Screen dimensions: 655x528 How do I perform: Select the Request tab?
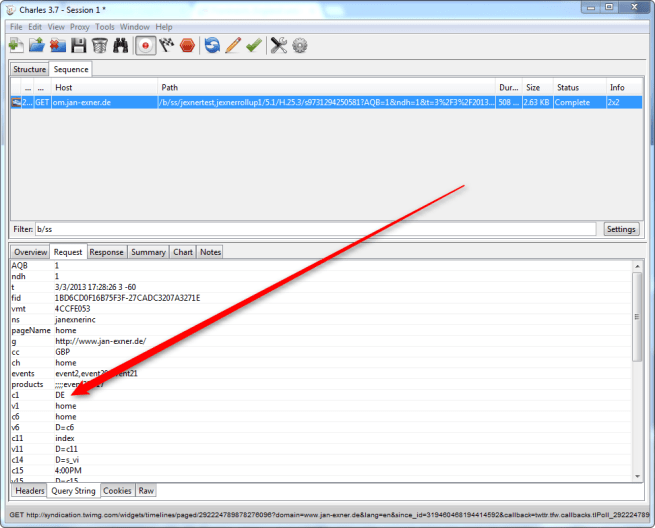point(68,252)
